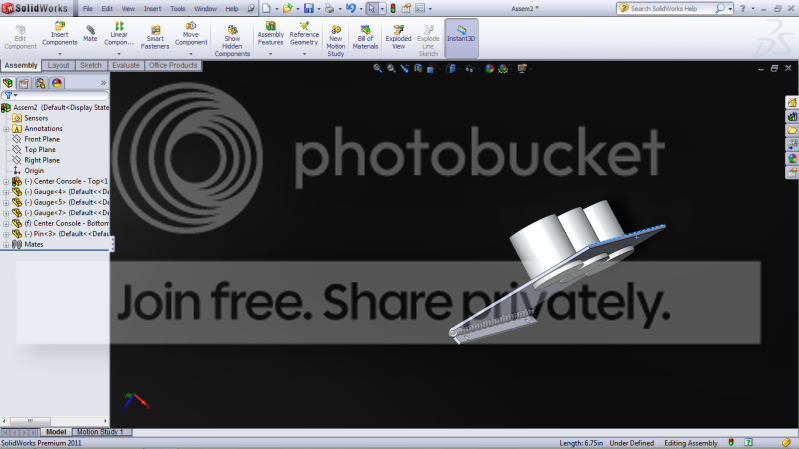Open the View menu
This screenshot has height=449, width=799.
tap(128, 9)
